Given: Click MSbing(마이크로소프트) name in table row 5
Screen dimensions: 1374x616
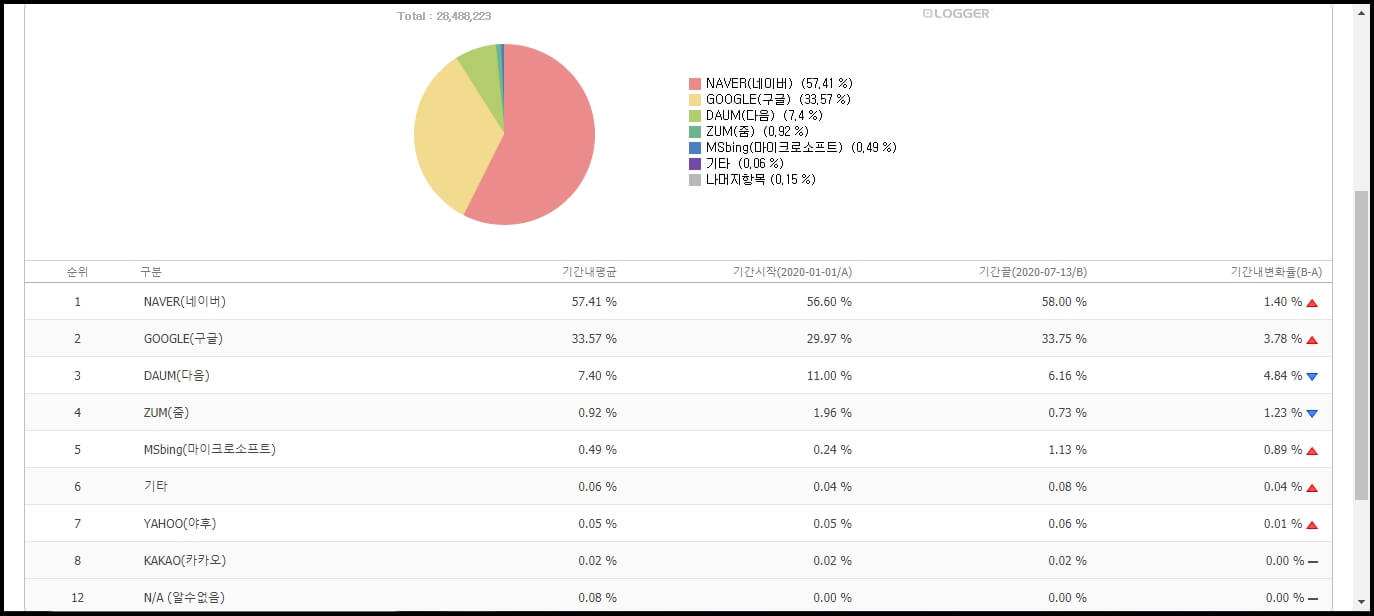Looking at the screenshot, I should tap(210, 450).
